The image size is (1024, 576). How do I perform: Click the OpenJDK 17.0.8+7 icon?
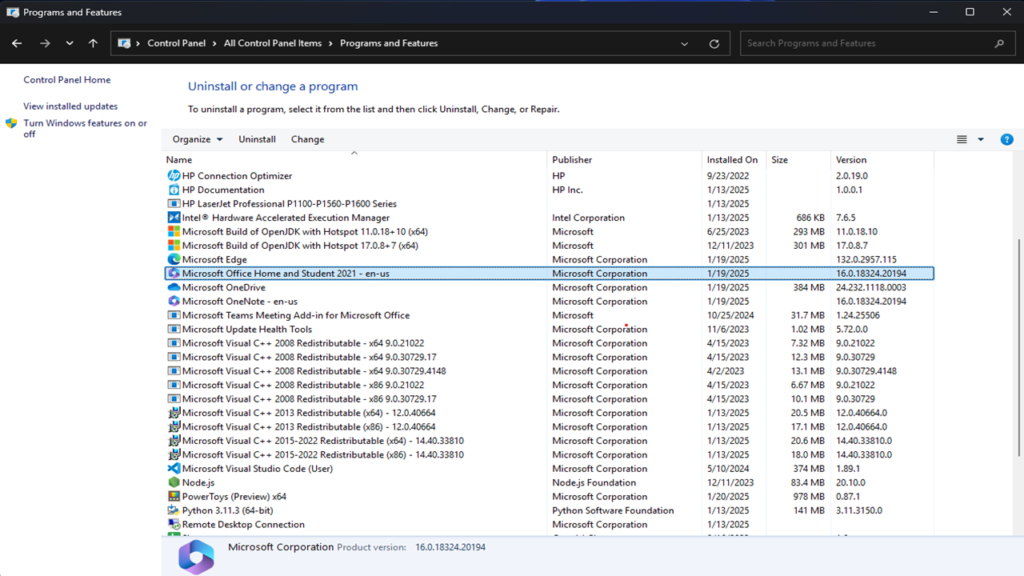pyautogui.click(x=174, y=246)
